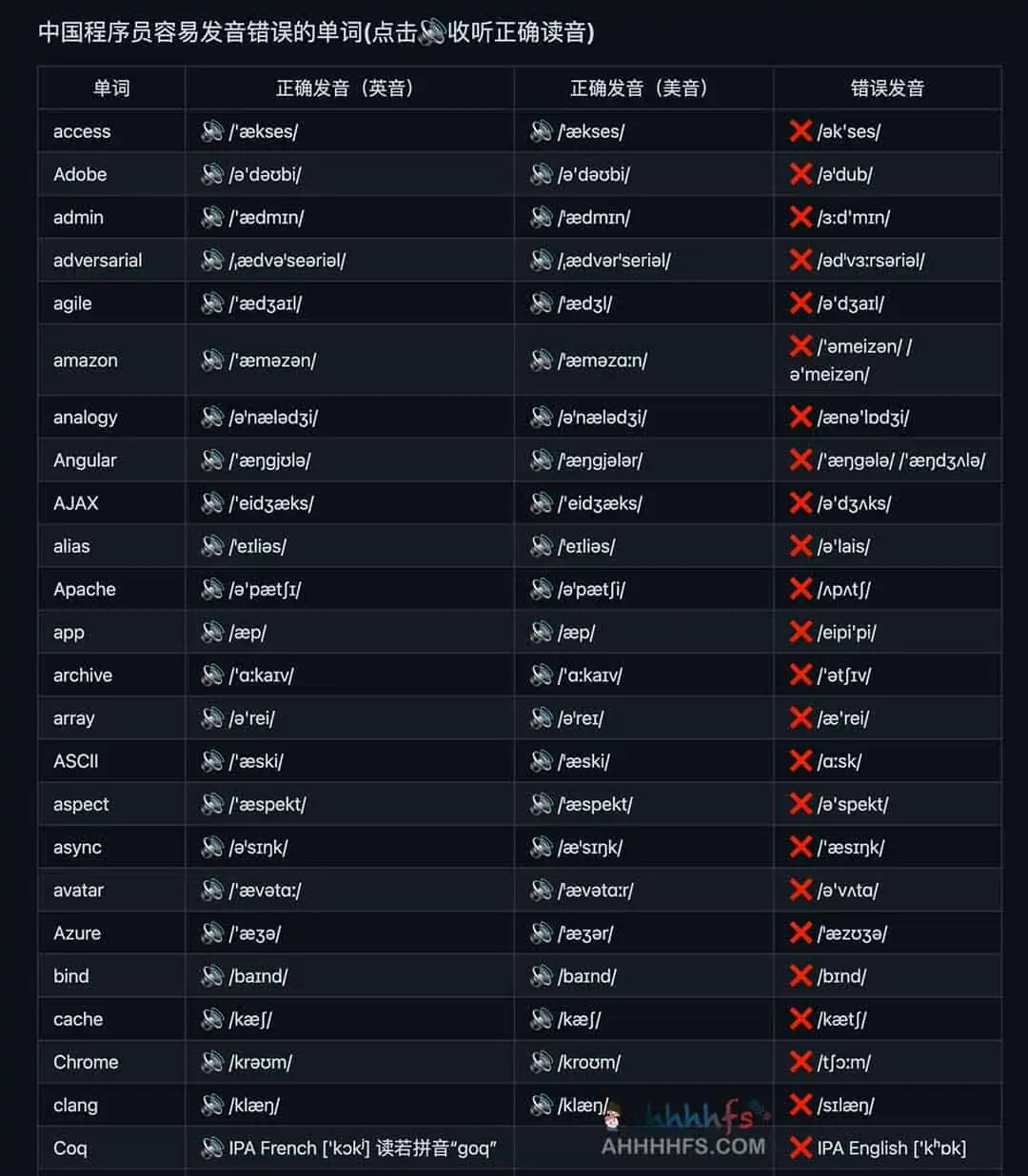Screen dimensions: 1028x1176
Task: Click the 单词 column header
Action: (x=111, y=88)
